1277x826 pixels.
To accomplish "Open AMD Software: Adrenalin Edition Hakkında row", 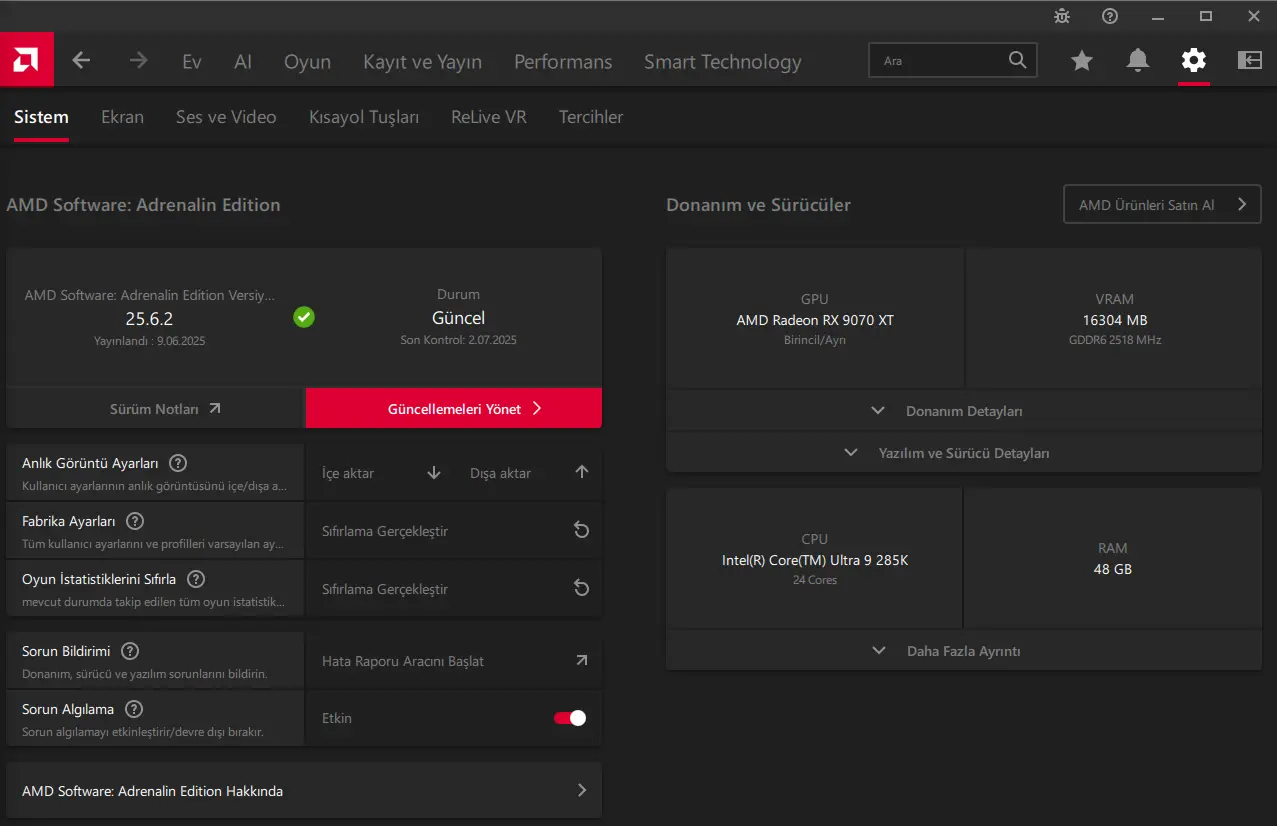I will (x=304, y=791).
